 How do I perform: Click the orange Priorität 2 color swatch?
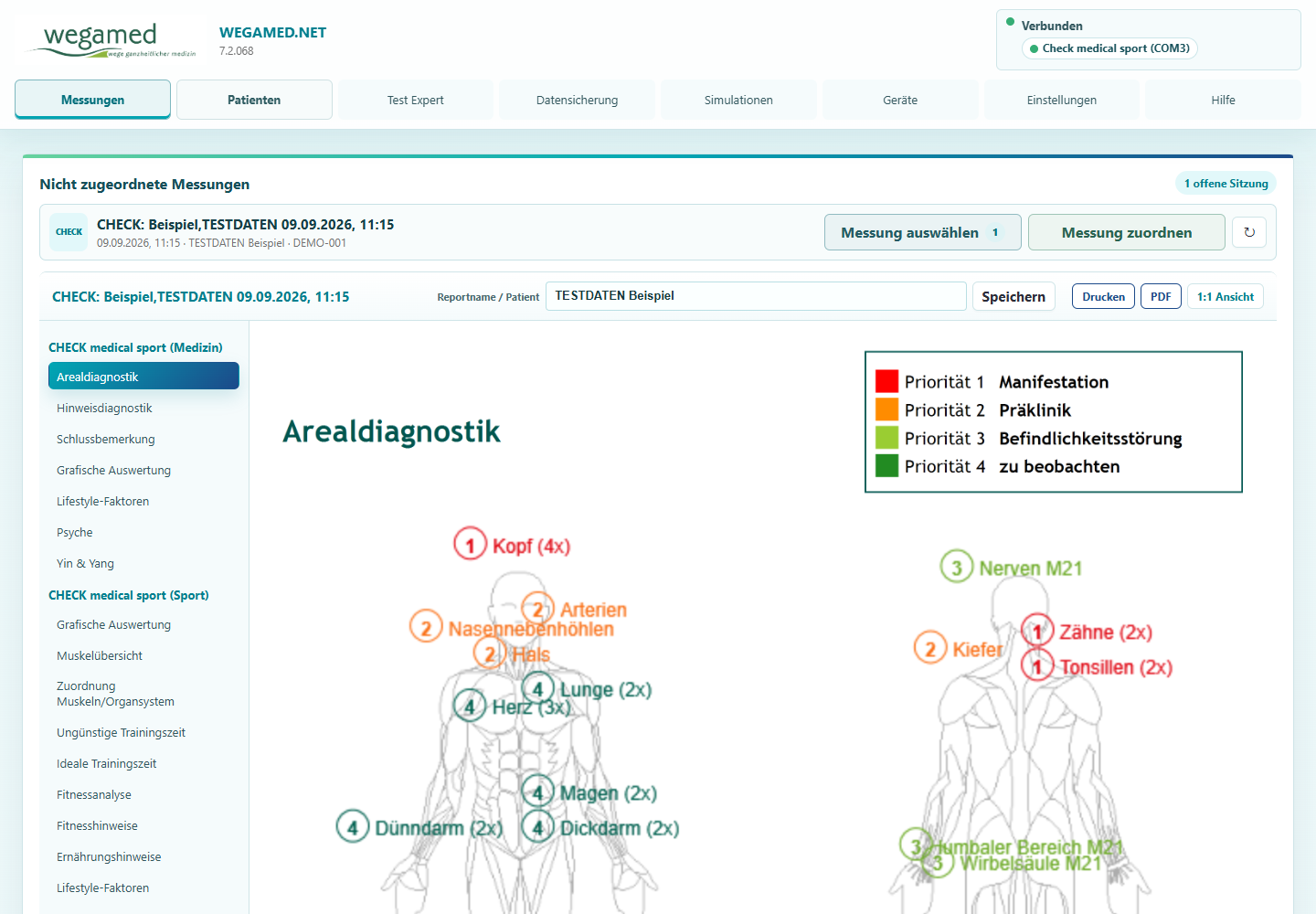pos(886,409)
